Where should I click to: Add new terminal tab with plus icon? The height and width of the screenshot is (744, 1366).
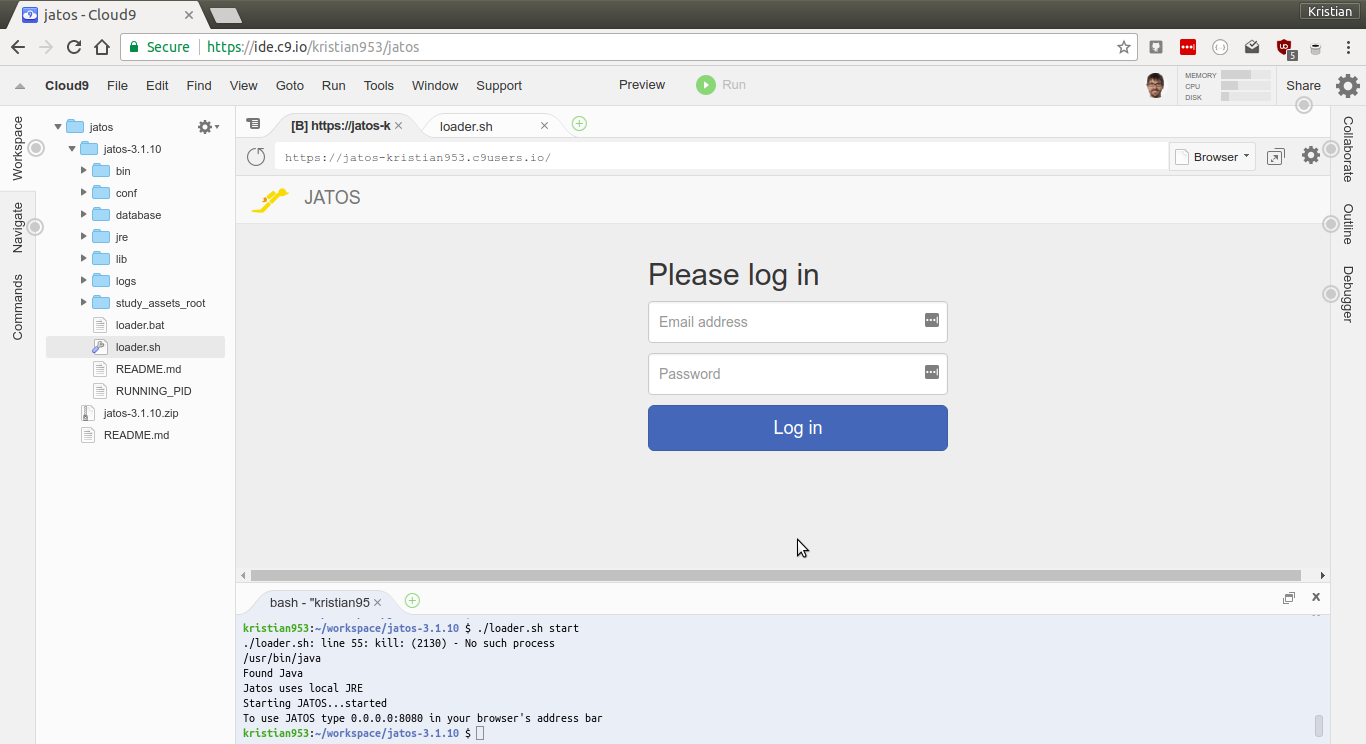(x=412, y=601)
